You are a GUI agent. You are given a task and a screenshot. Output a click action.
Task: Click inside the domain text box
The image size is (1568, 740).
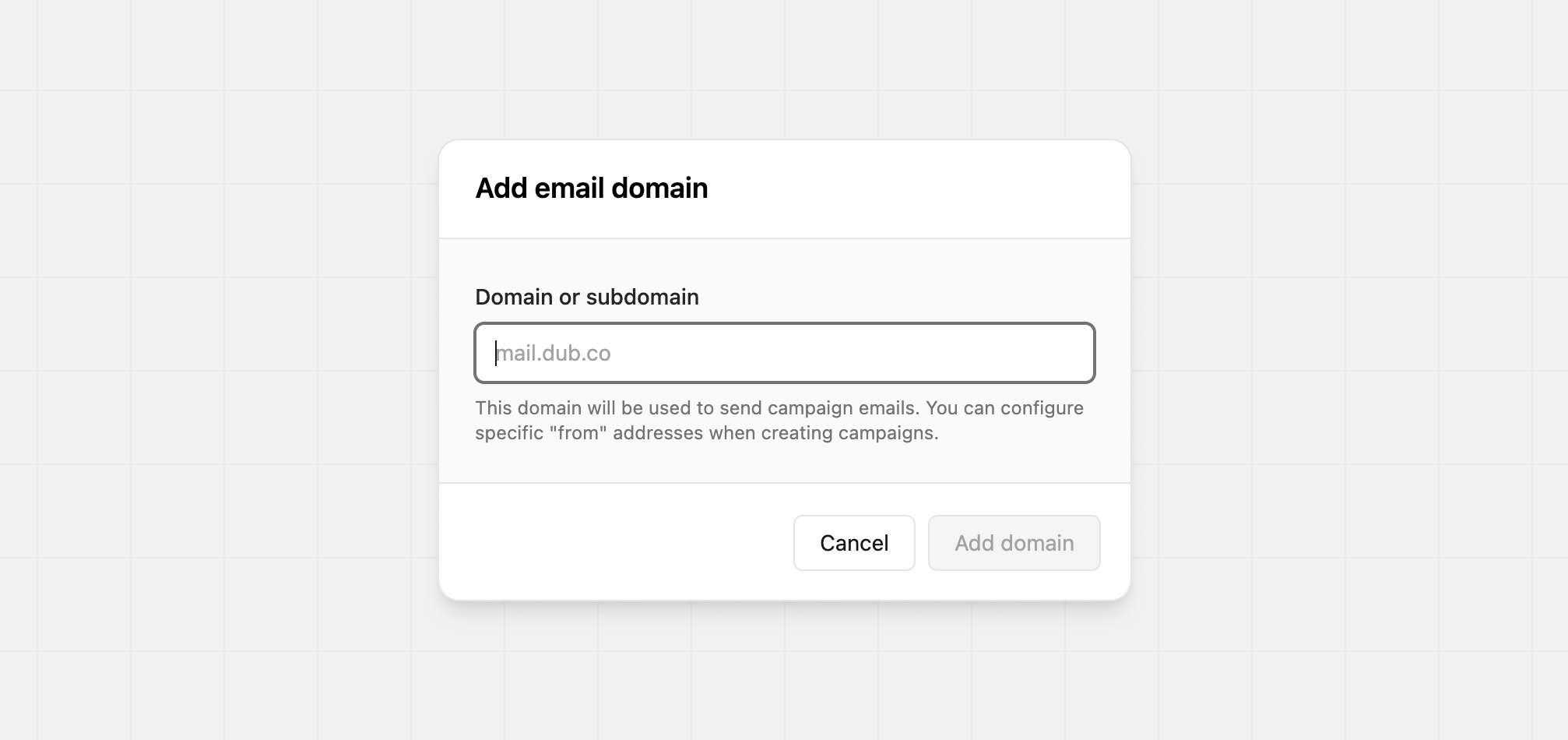point(784,353)
